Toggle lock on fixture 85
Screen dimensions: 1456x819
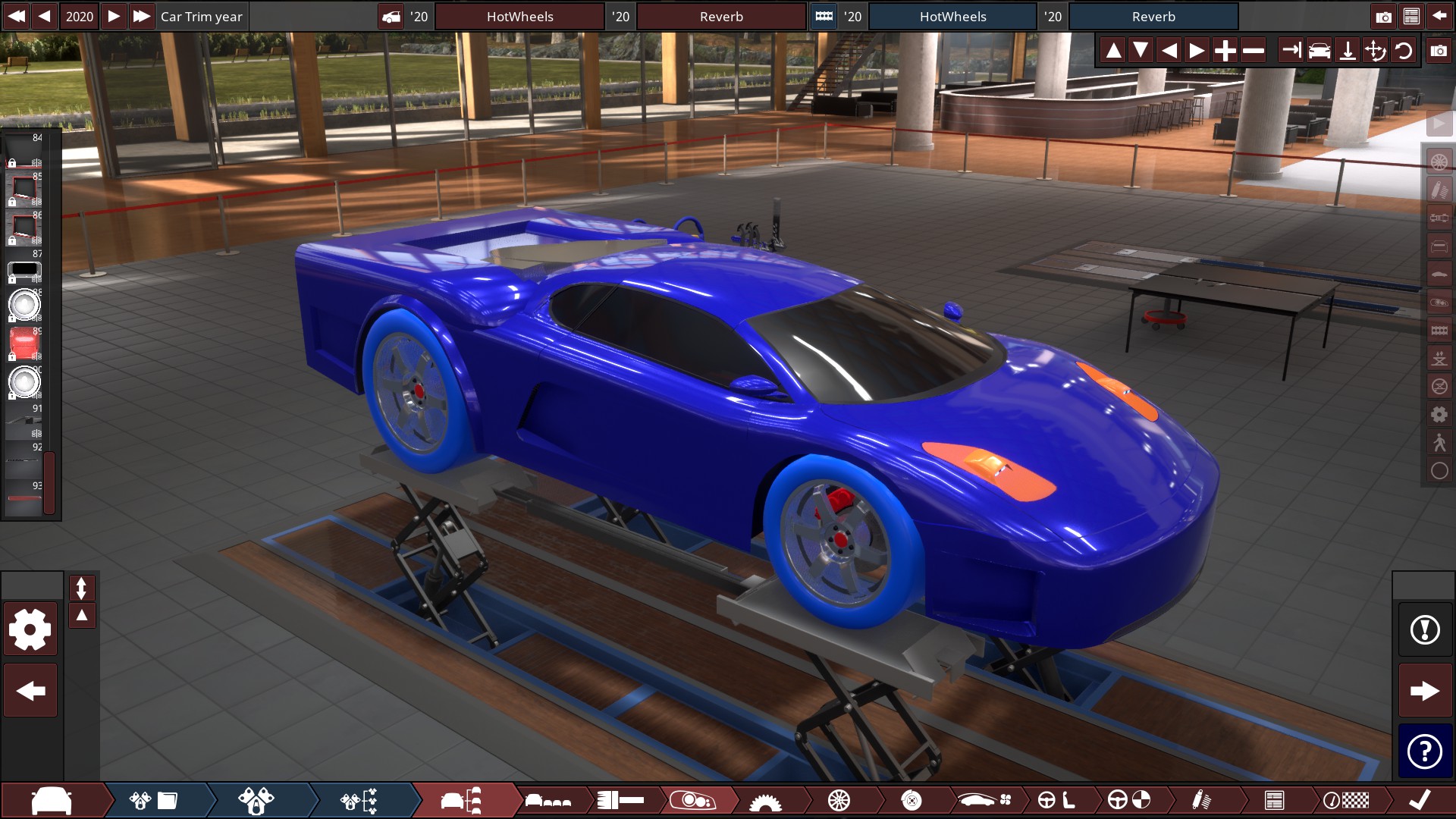point(12,202)
